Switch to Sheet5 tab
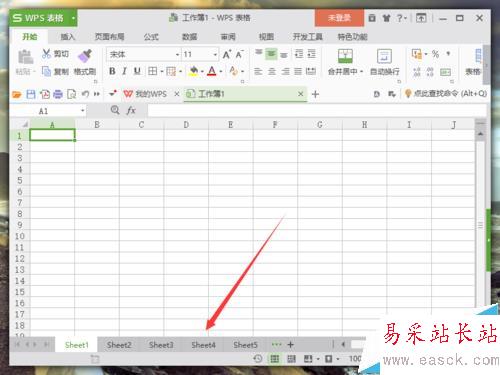The width and height of the screenshot is (500, 375). [245, 345]
